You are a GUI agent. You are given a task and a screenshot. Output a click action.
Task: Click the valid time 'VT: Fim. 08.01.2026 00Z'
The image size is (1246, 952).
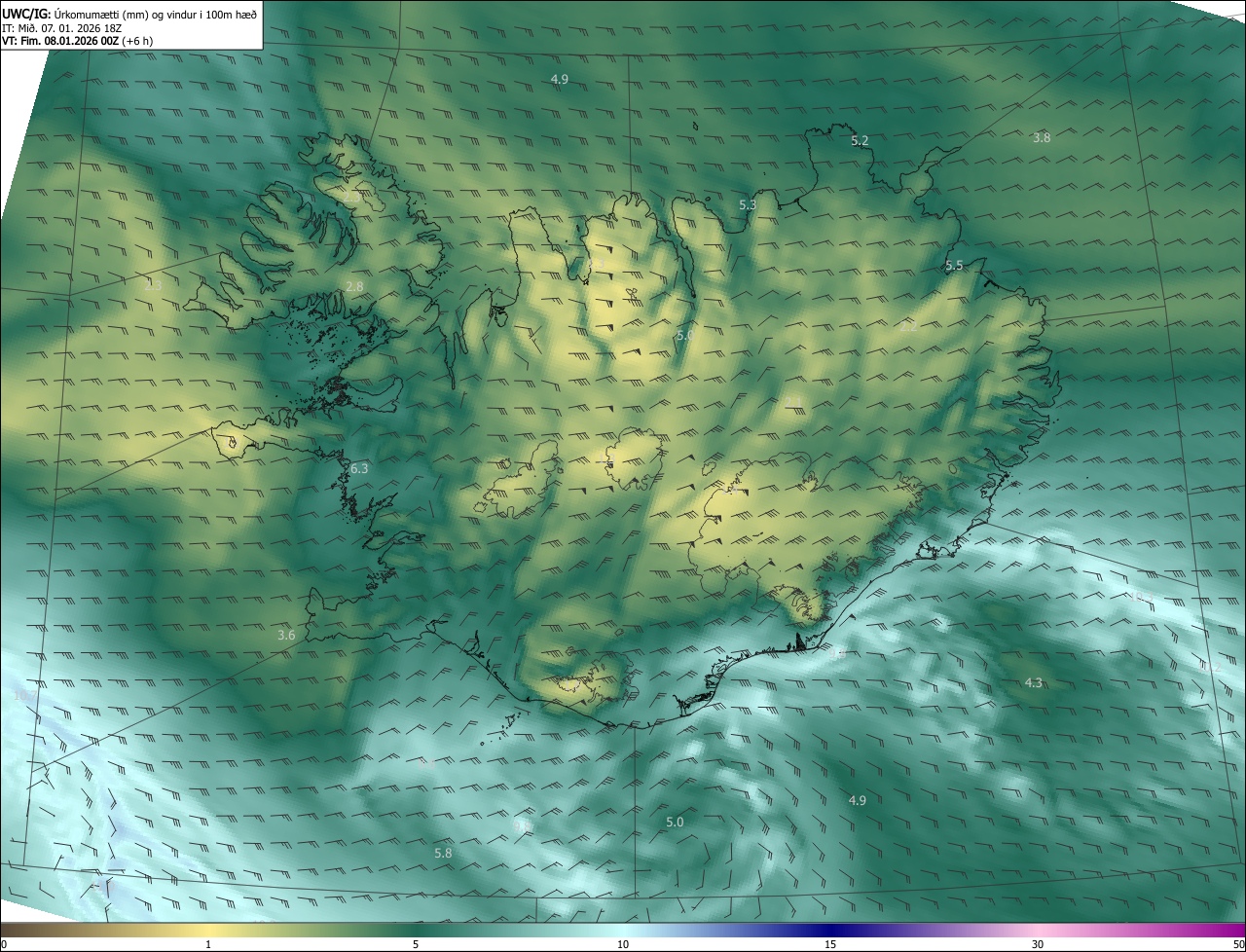(60, 41)
